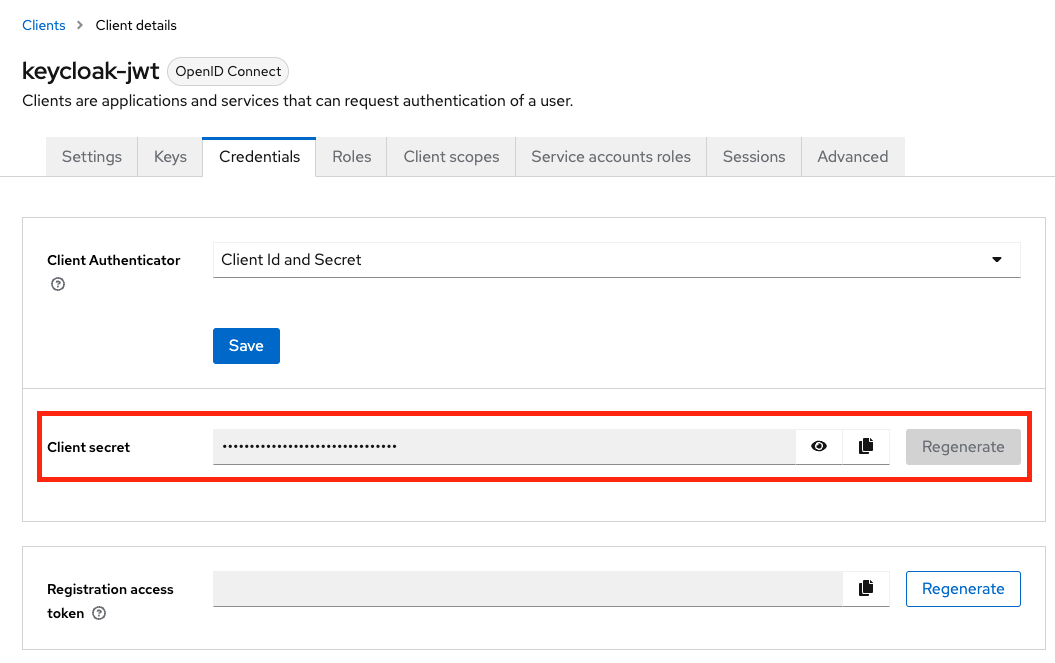Click the breadcrumb chevron separator

click(x=80, y=25)
